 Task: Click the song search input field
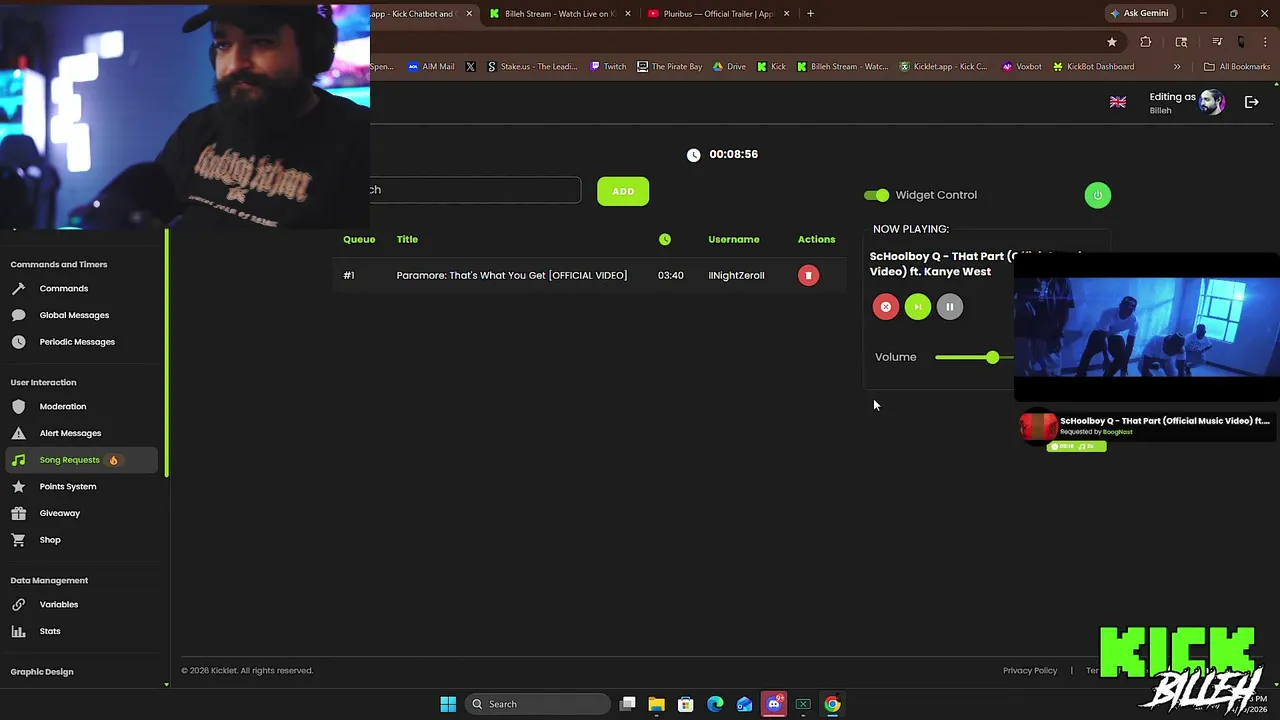(x=475, y=190)
